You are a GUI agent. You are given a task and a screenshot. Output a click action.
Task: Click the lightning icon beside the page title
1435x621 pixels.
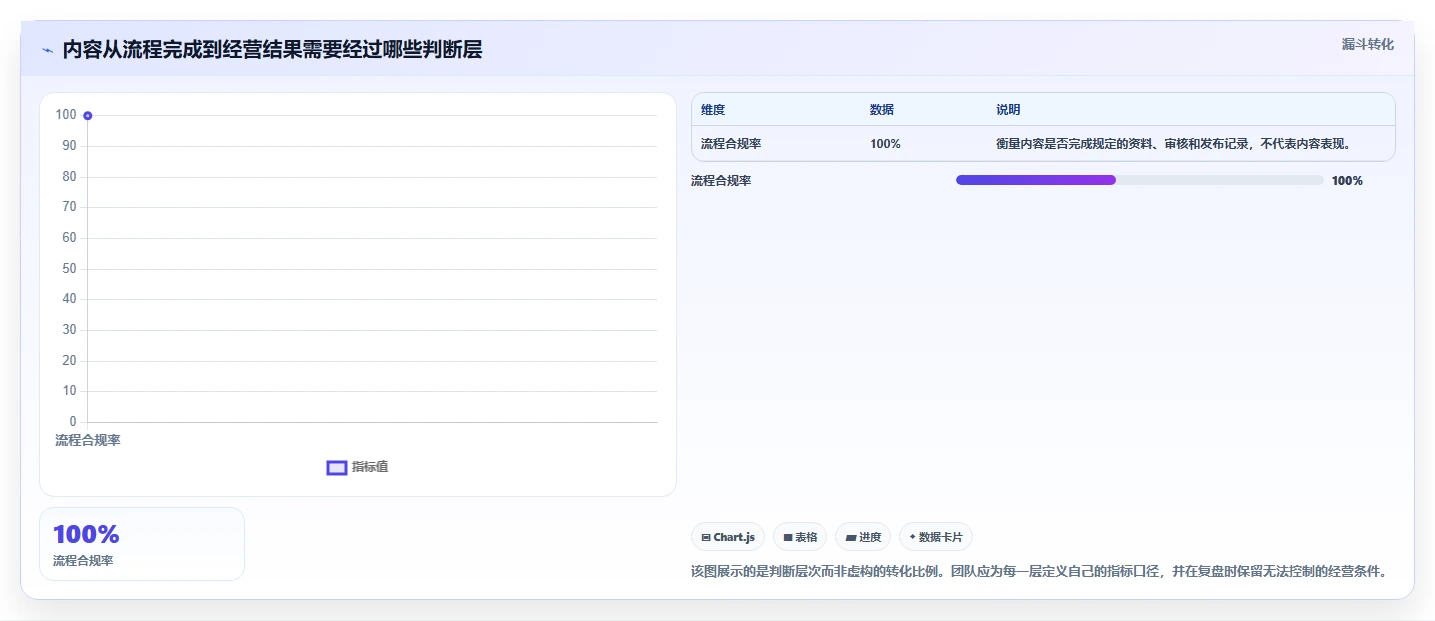pyautogui.click(x=47, y=50)
